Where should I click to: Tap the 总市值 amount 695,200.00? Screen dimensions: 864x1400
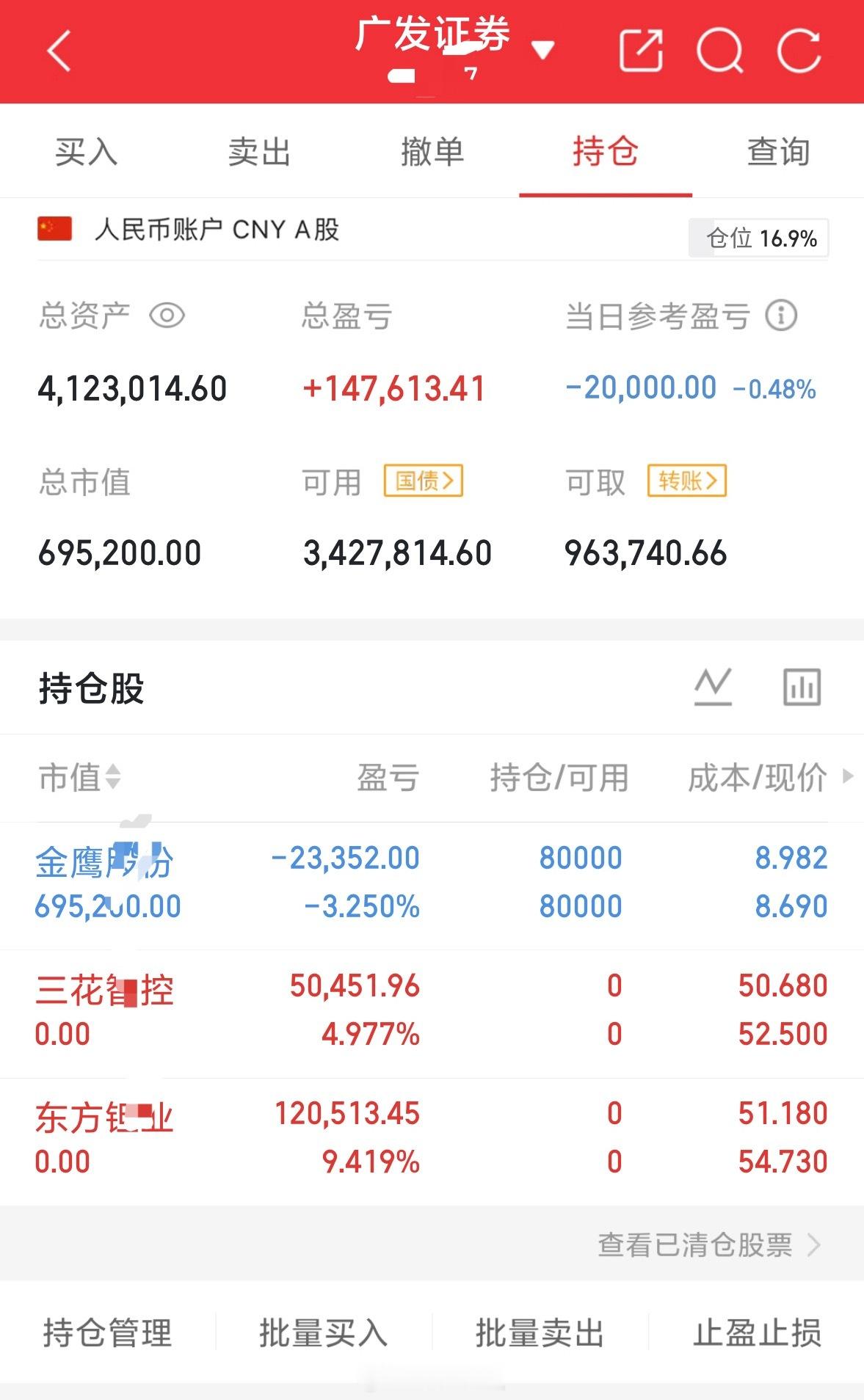pyautogui.click(x=120, y=553)
